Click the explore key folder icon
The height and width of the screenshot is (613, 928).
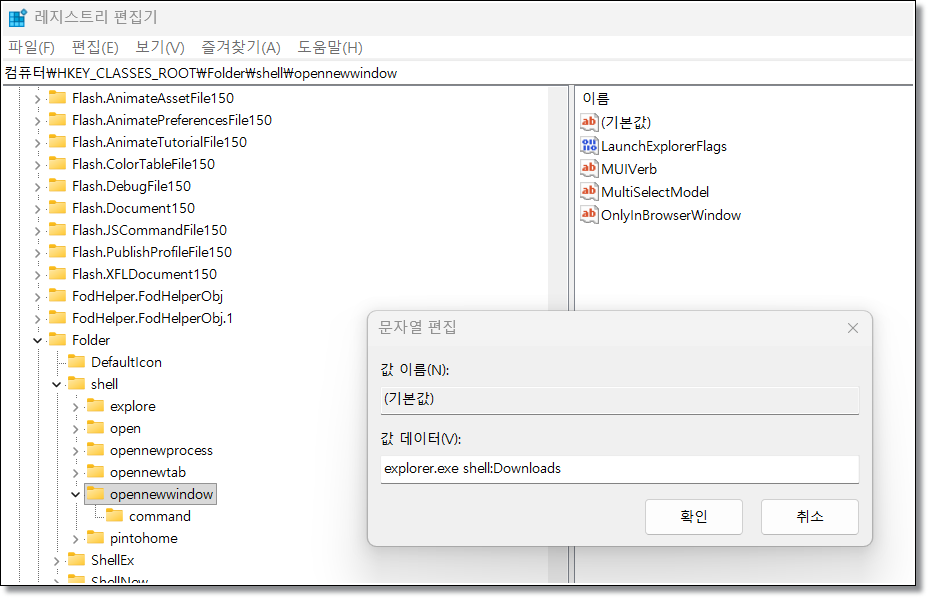95,406
